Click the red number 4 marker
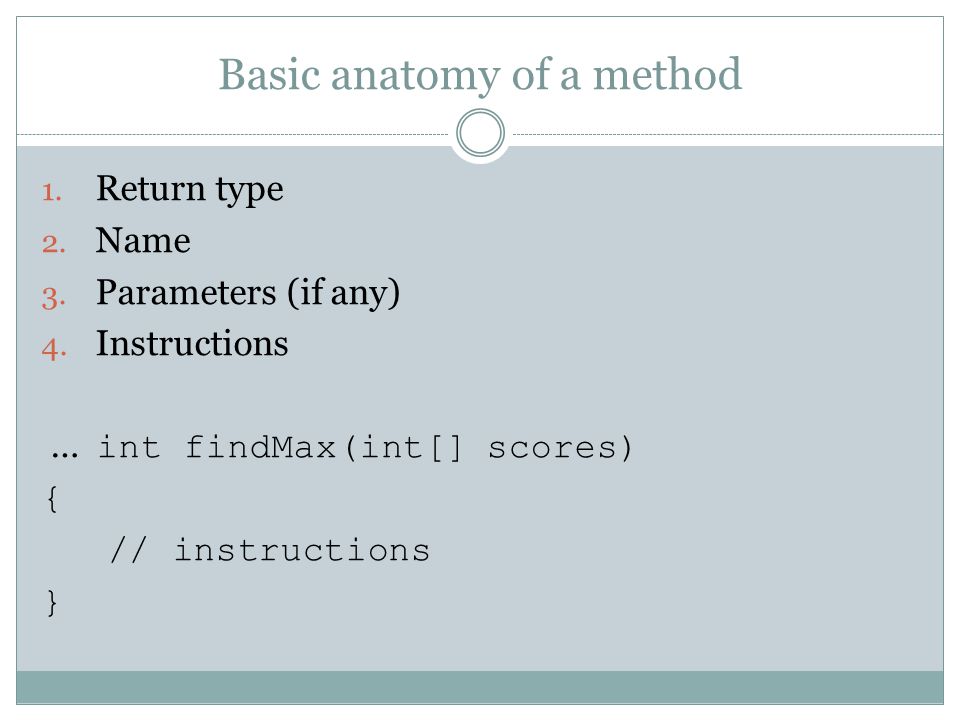This screenshot has height=720, width=960. [54, 350]
